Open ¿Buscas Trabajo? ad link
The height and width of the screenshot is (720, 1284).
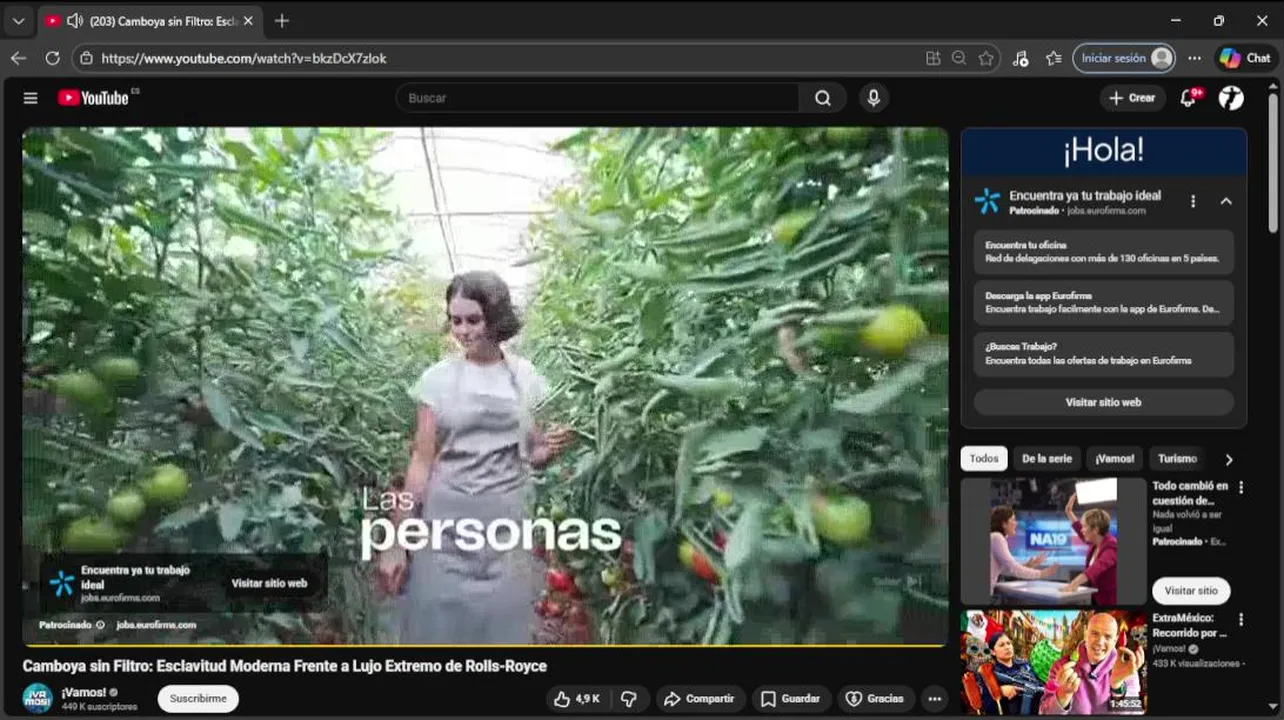pyautogui.click(x=1103, y=353)
